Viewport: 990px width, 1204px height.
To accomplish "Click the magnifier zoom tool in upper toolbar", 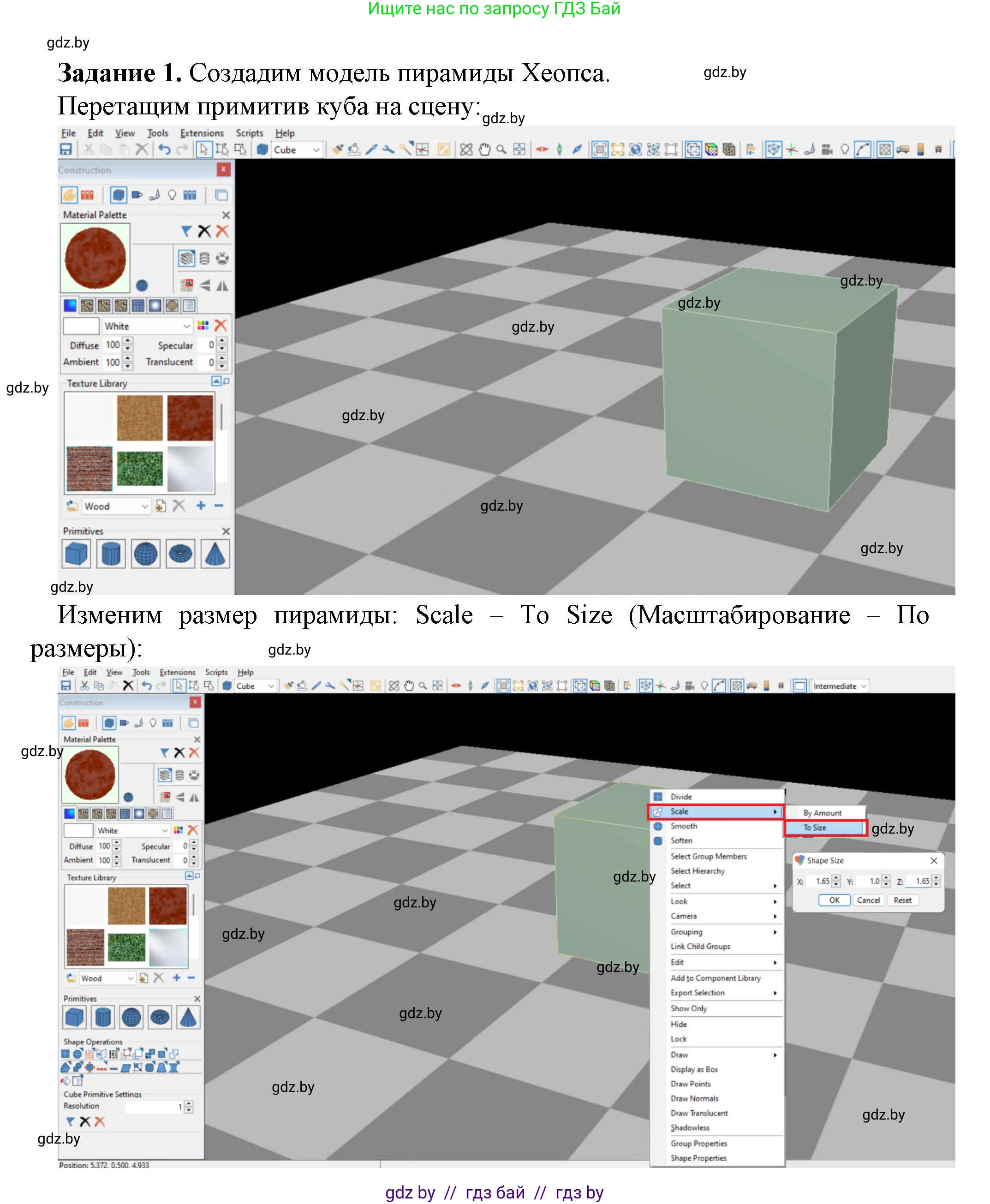I will pyautogui.click(x=501, y=149).
